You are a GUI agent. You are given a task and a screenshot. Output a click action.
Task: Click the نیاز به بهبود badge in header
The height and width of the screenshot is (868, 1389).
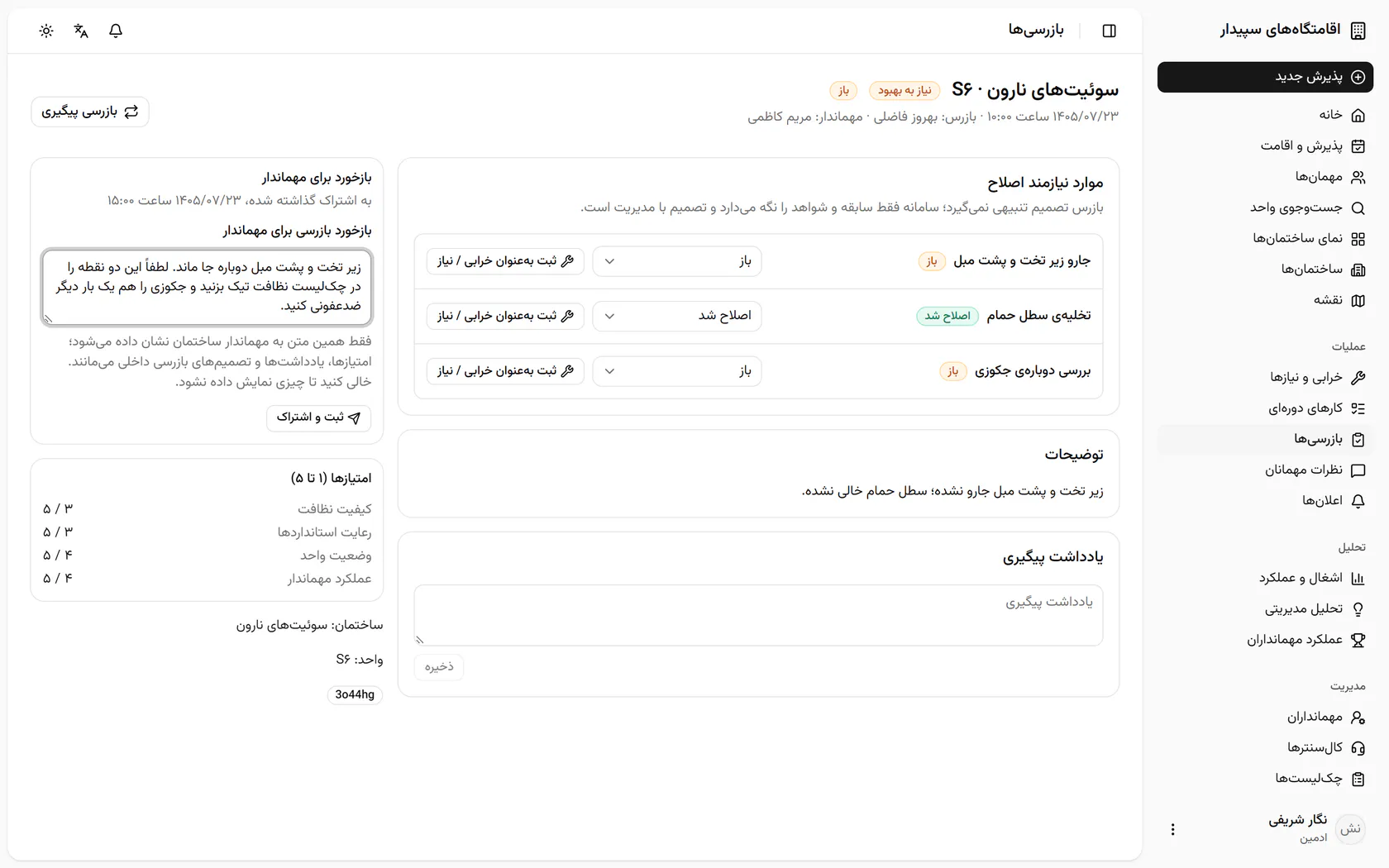point(905,90)
